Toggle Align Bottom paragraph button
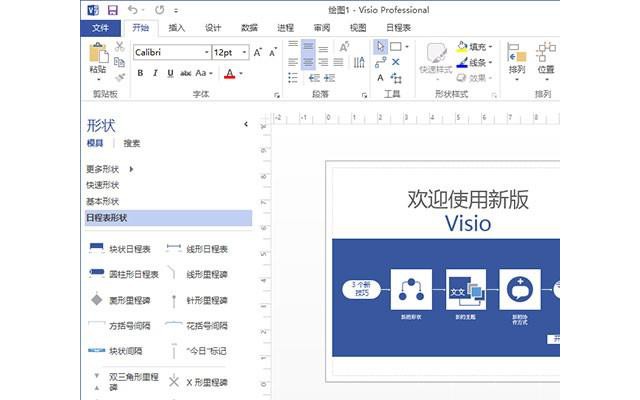The width and height of the screenshot is (640, 400). (323, 49)
